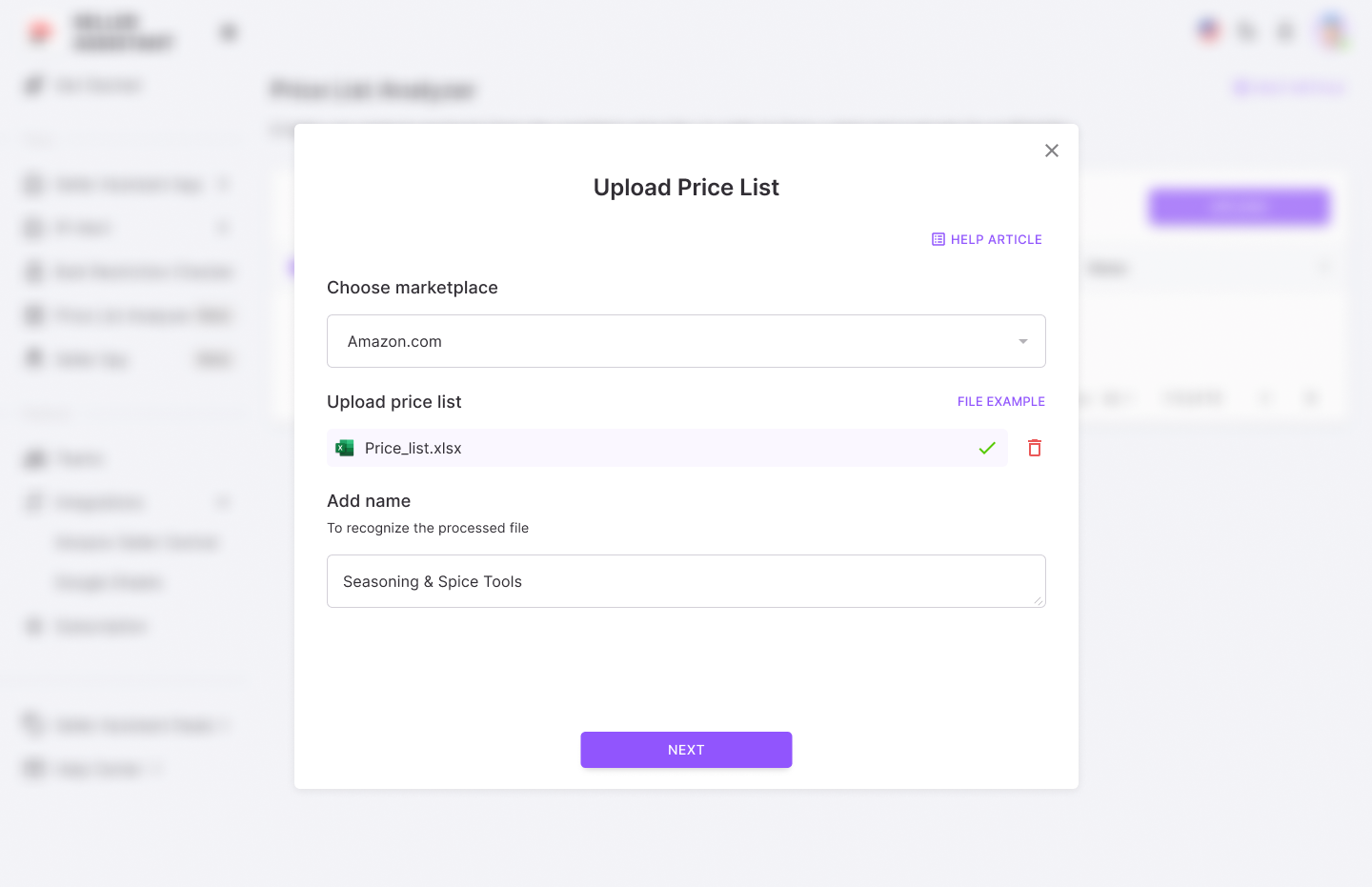
Task: Click the green checkmark on the uploaded file
Action: [987, 448]
